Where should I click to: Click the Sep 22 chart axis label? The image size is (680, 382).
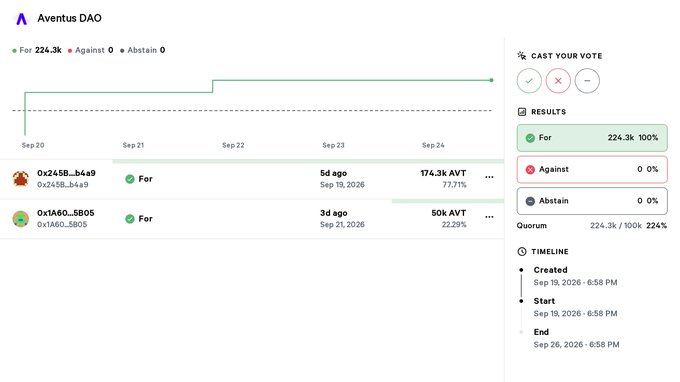click(x=233, y=145)
